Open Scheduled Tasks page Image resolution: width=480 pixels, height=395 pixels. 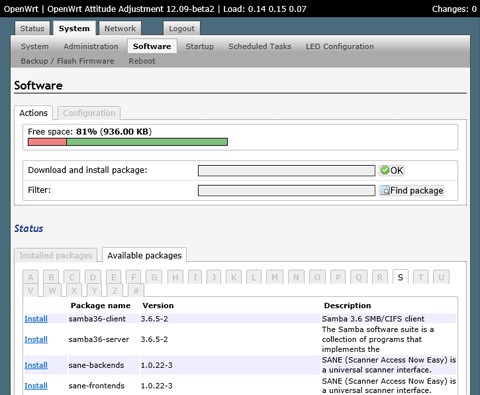(x=260, y=46)
